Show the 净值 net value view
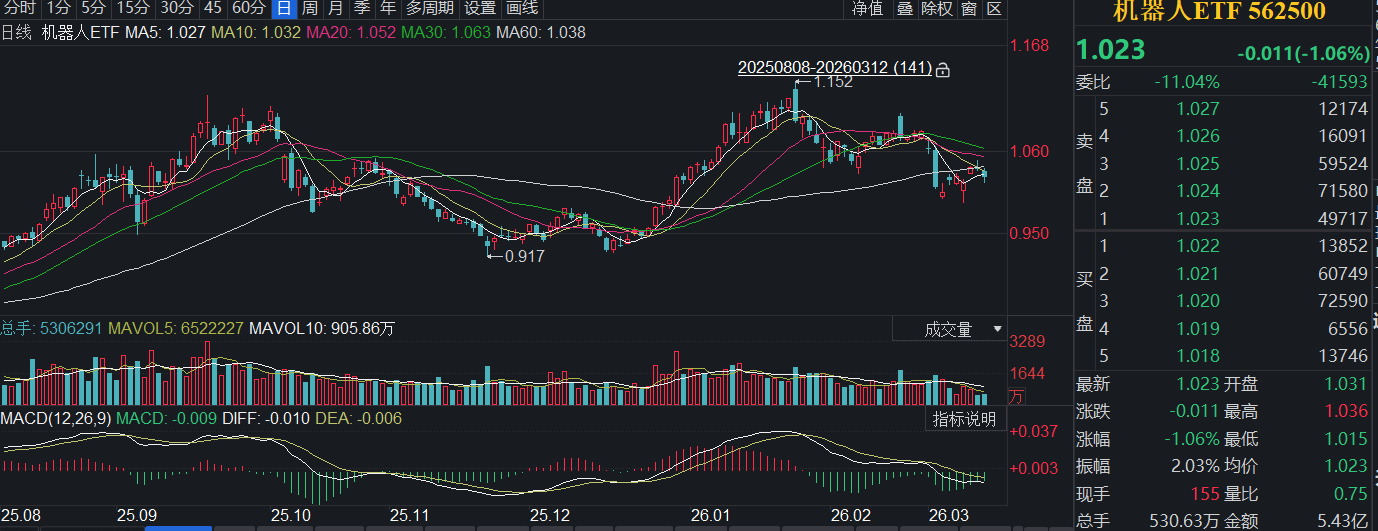The height and width of the screenshot is (531, 1378). 867,9
